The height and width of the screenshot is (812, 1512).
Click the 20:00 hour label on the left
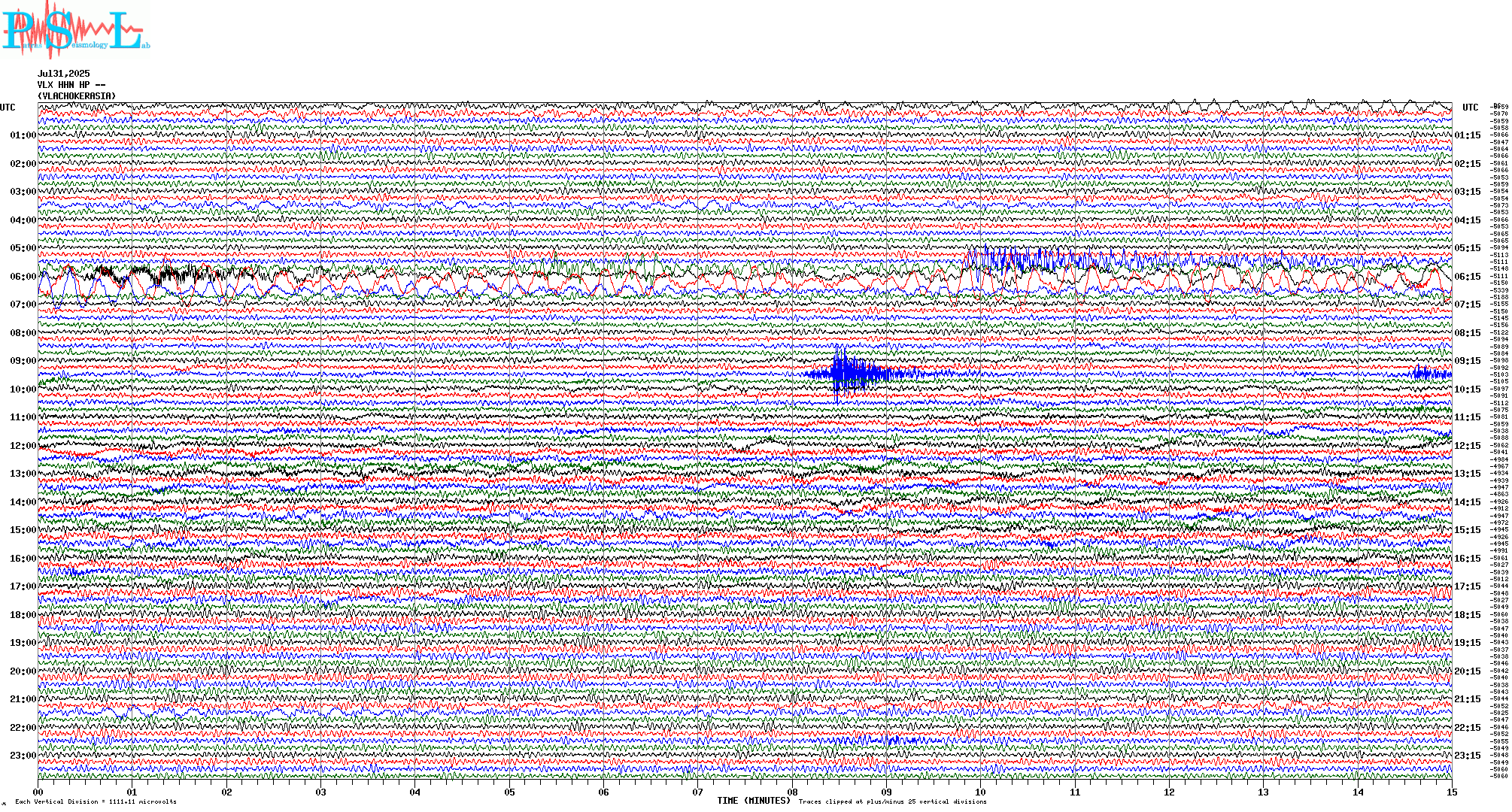[23, 671]
